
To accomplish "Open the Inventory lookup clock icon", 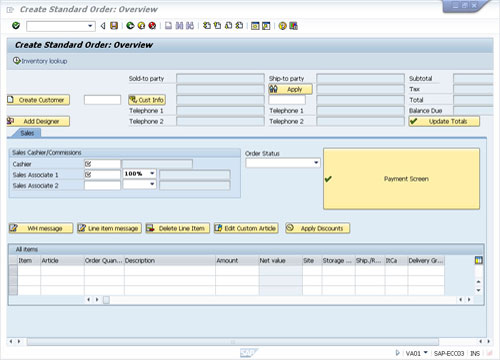I will (x=16, y=61).
